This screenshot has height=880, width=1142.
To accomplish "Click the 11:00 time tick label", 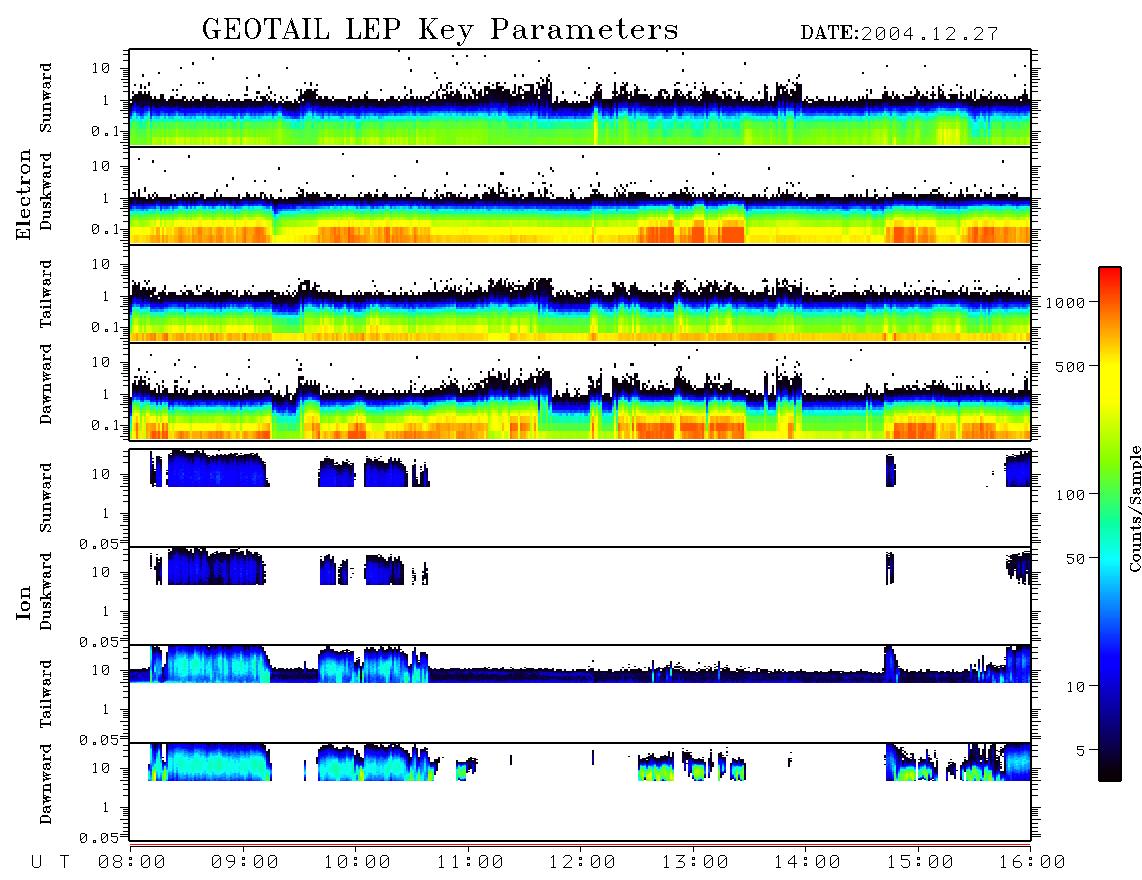I will tap(470, 862).
